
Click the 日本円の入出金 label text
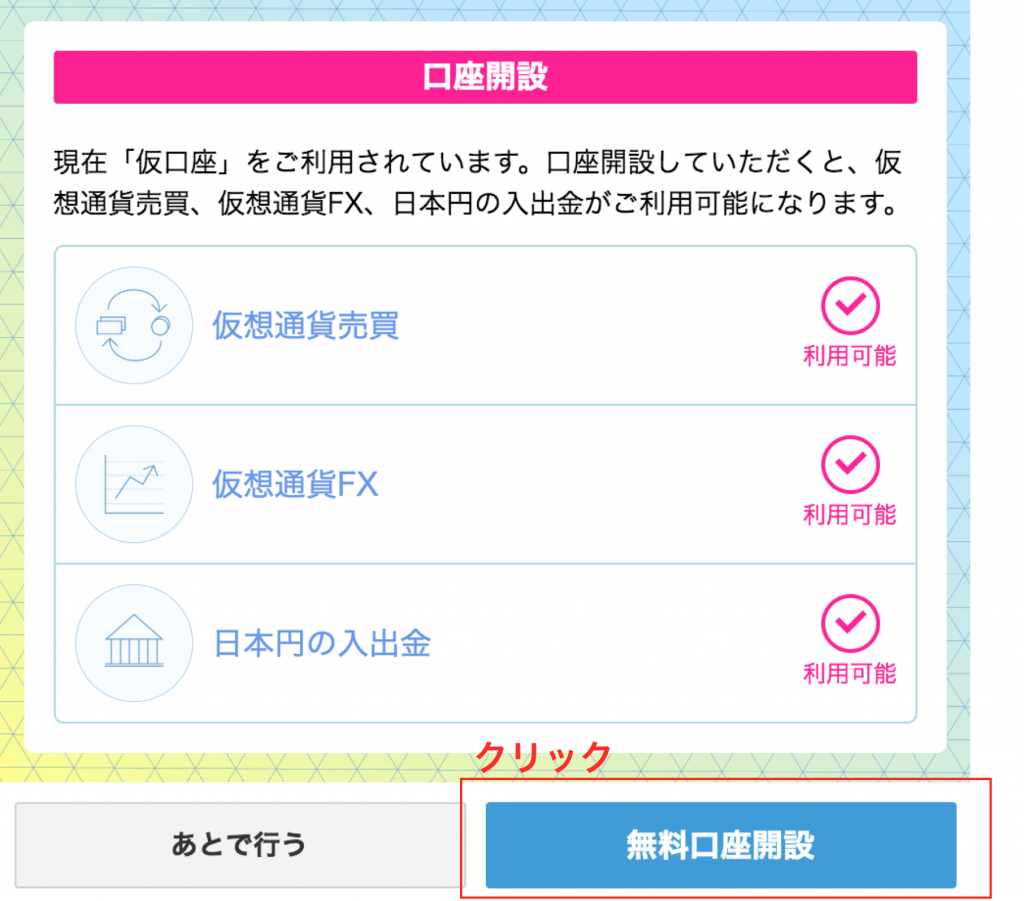pyautogui.click(x=322, y=643)
